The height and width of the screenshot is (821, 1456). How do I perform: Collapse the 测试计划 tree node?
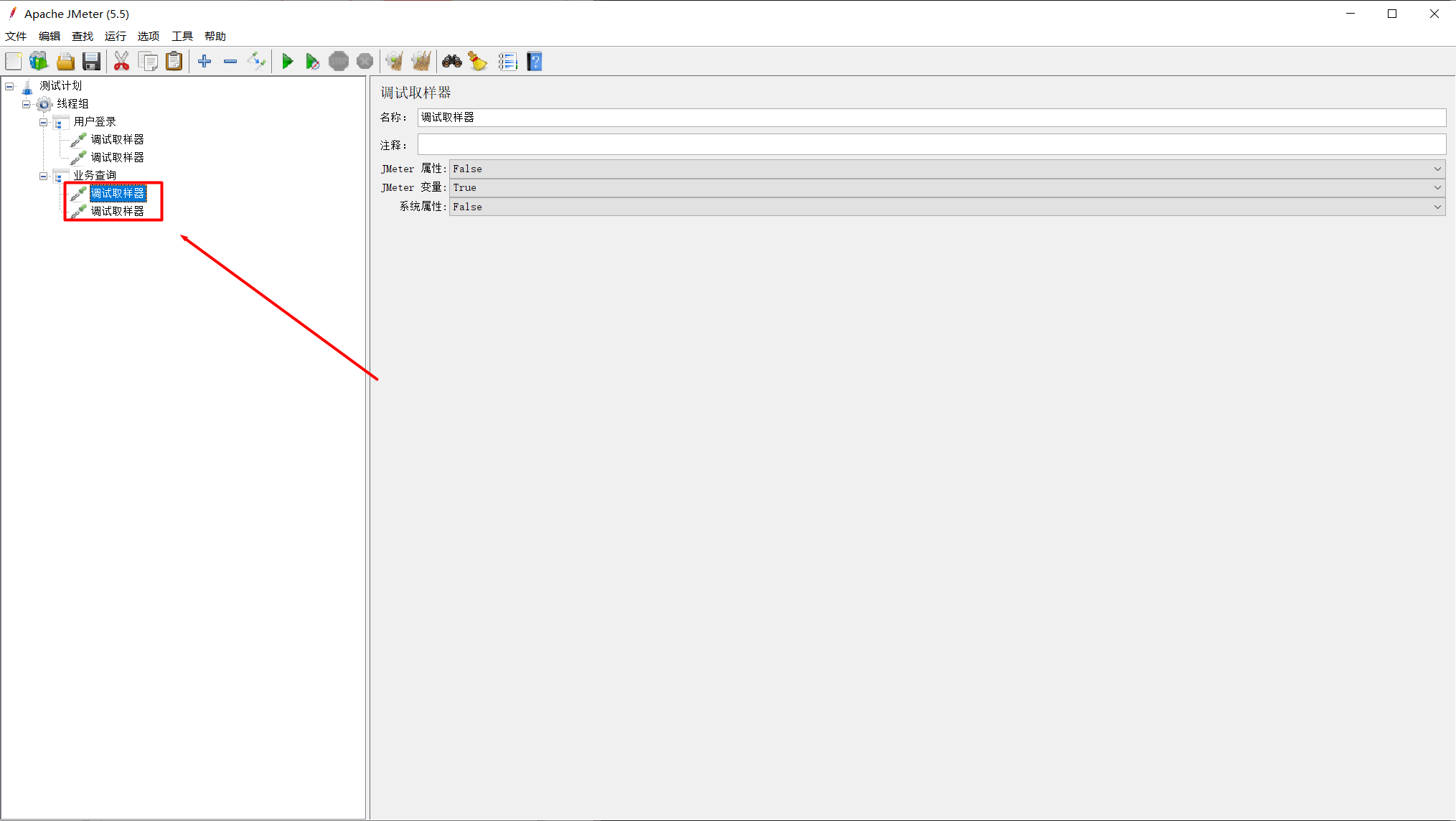coord(9,86)
